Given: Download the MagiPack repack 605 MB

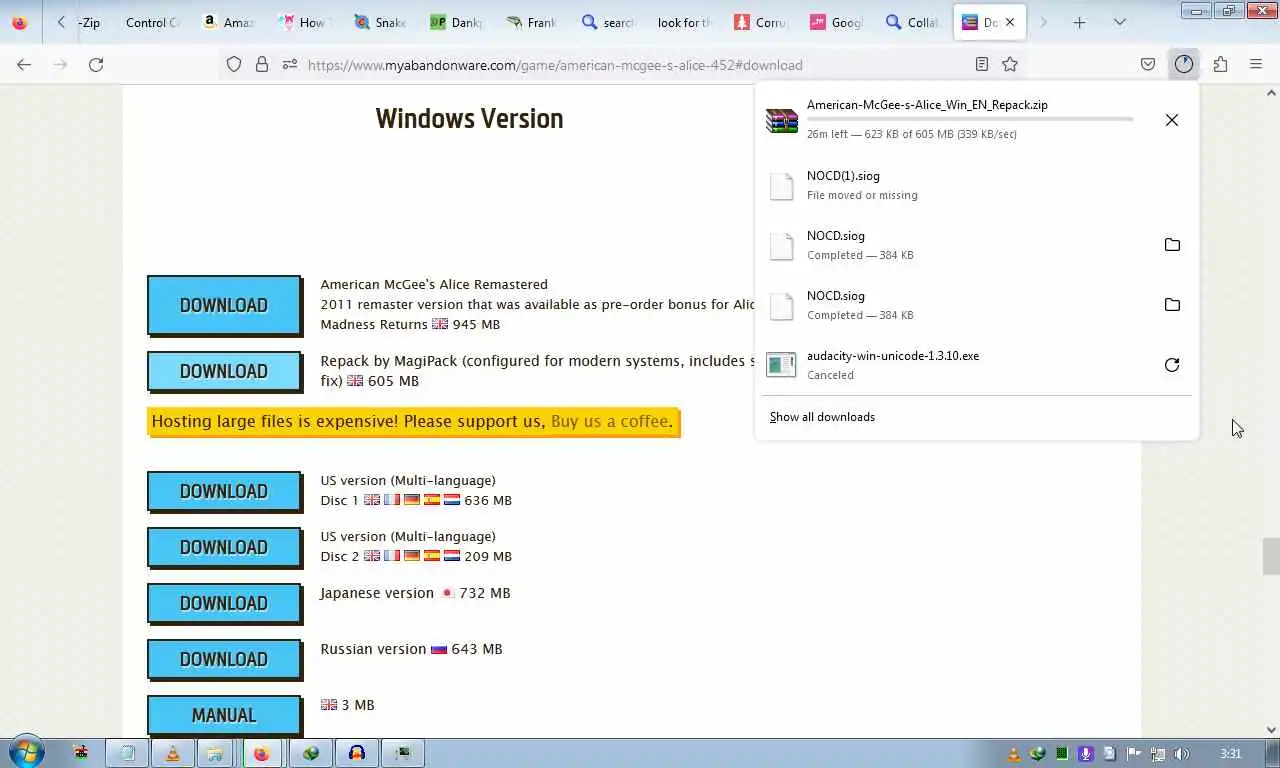Looking at the screenshot, I should click(x=224, y=371).
